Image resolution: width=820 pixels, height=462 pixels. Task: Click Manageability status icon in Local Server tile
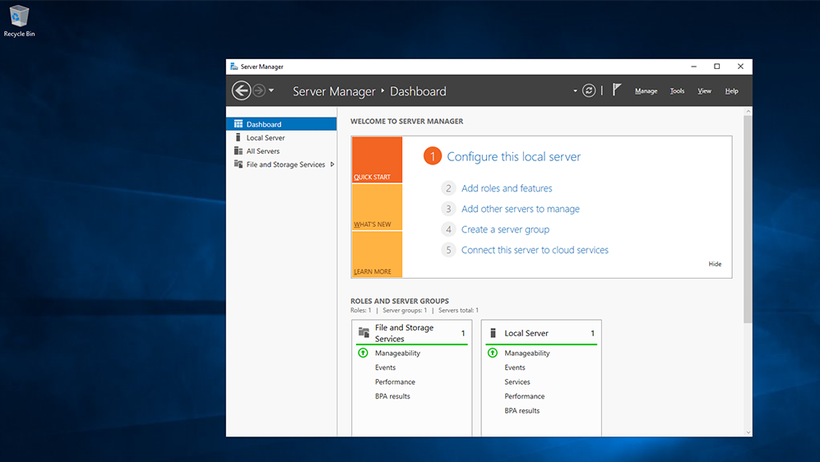[x=493, y=353]
